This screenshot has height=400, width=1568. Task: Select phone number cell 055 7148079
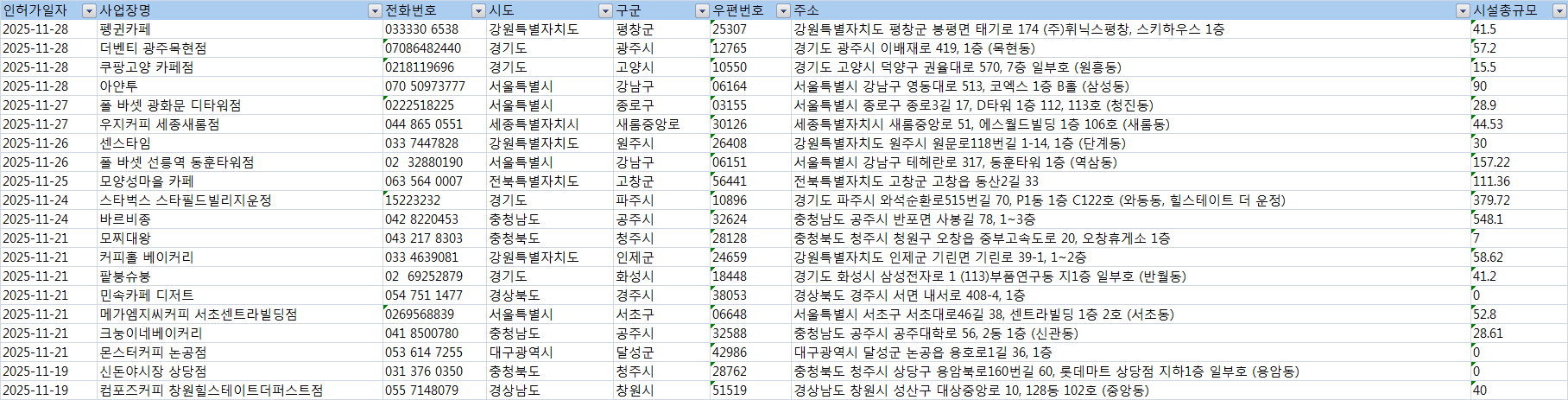coord(434,390)
